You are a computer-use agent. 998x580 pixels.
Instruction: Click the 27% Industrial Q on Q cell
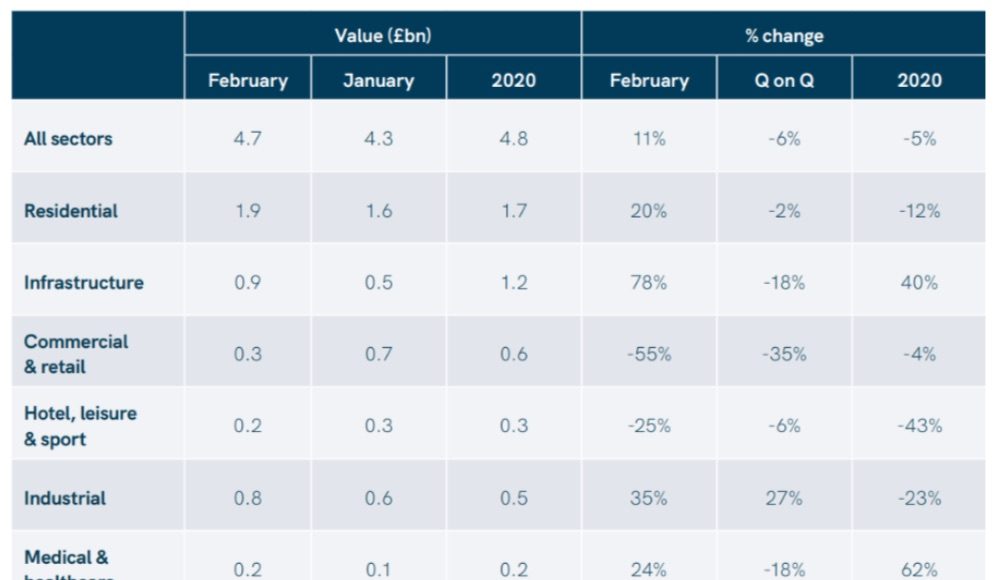(784, 498)
